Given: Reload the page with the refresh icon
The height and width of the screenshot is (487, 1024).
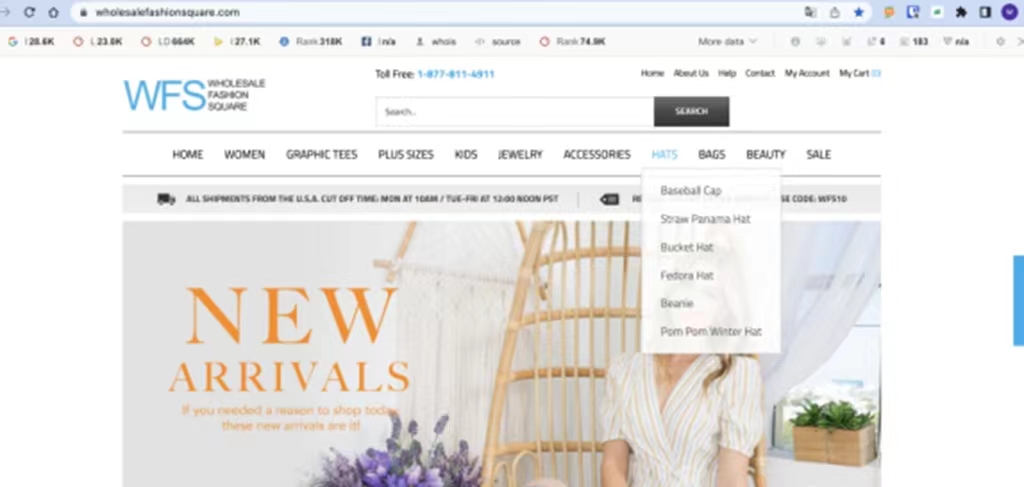Looking at the screenshot, I should pyautogui.click(x=29, y=12).
